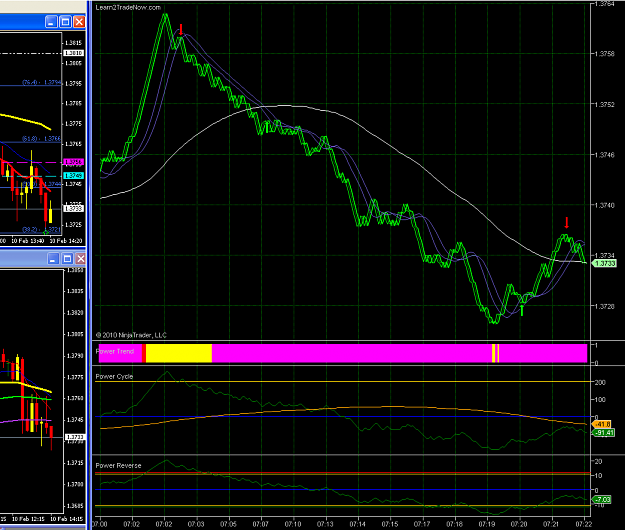Select the Power Cycle indicator label
Screen dimensions: 625x530
coord(114,377)
